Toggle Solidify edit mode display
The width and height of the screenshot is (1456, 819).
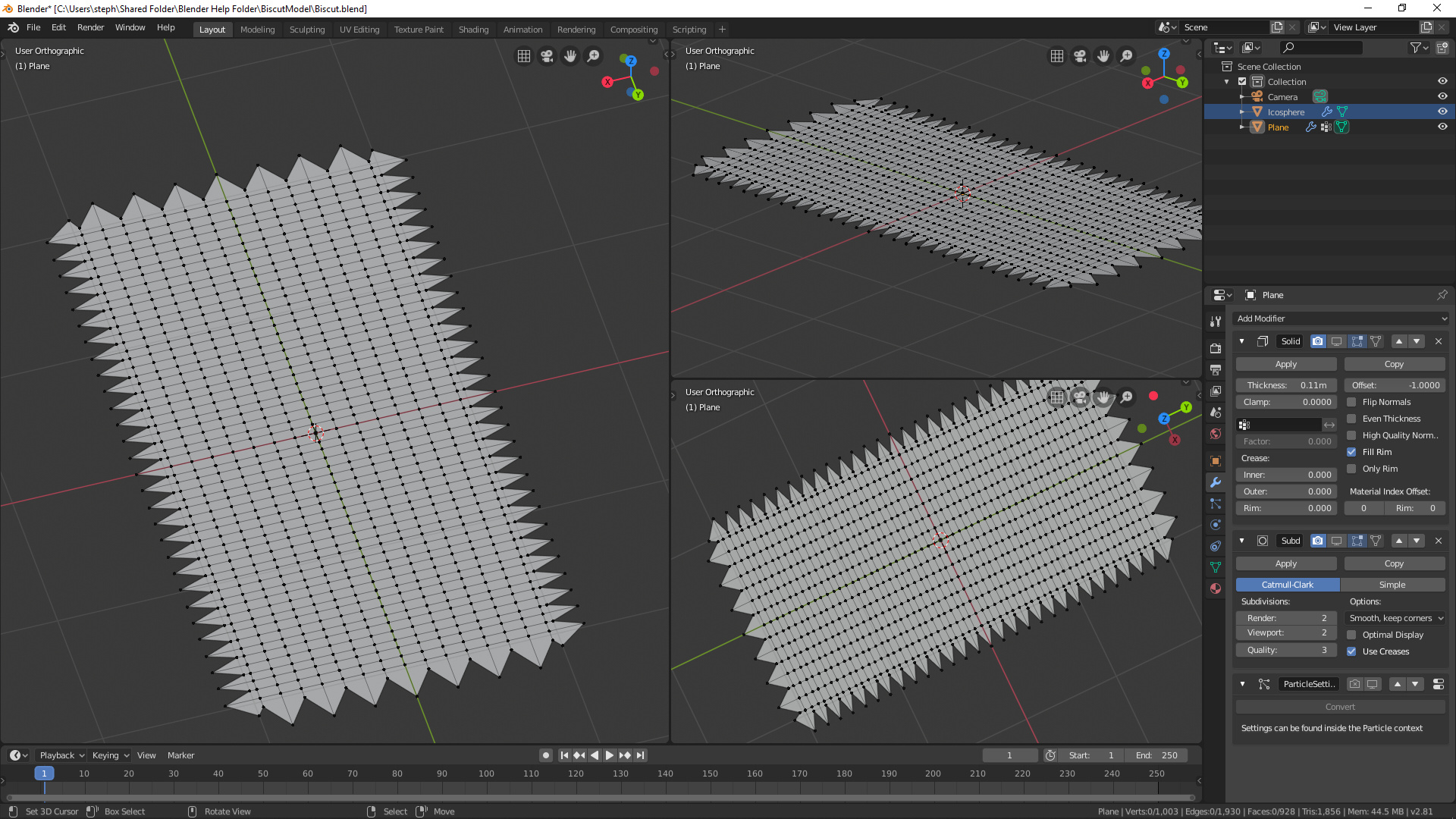(1357, 341)
